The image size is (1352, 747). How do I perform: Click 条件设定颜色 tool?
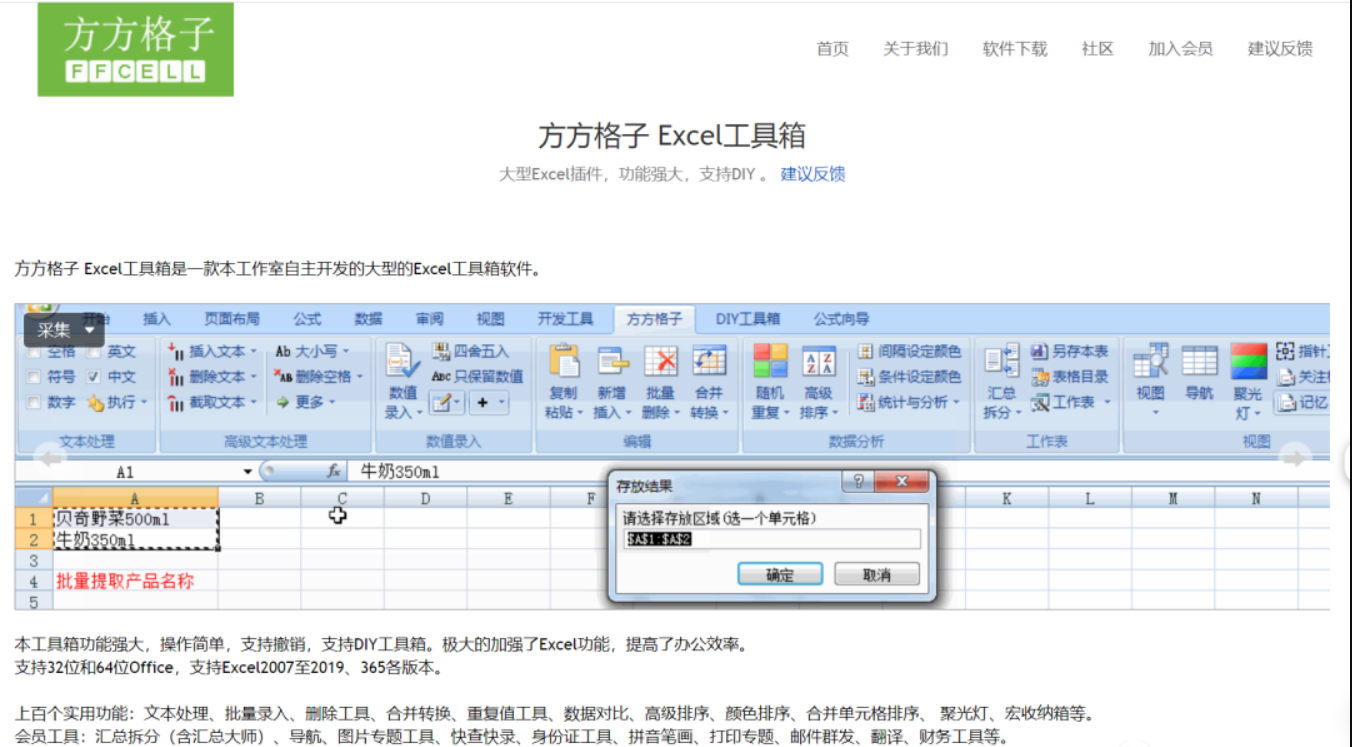tap(909, 377)
